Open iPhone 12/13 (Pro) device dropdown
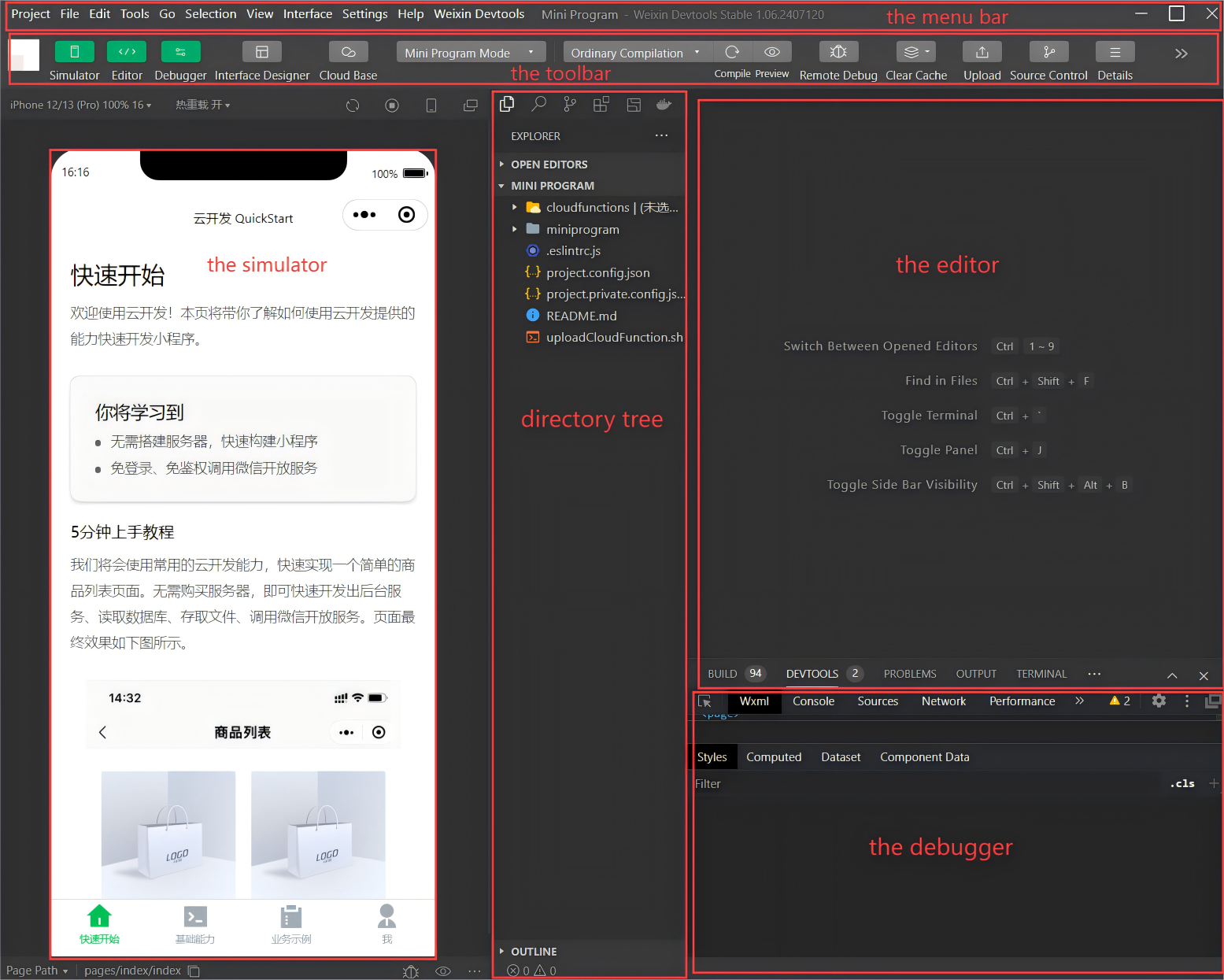The height and width of the screenshot is (980, 1224). point(80,105)
